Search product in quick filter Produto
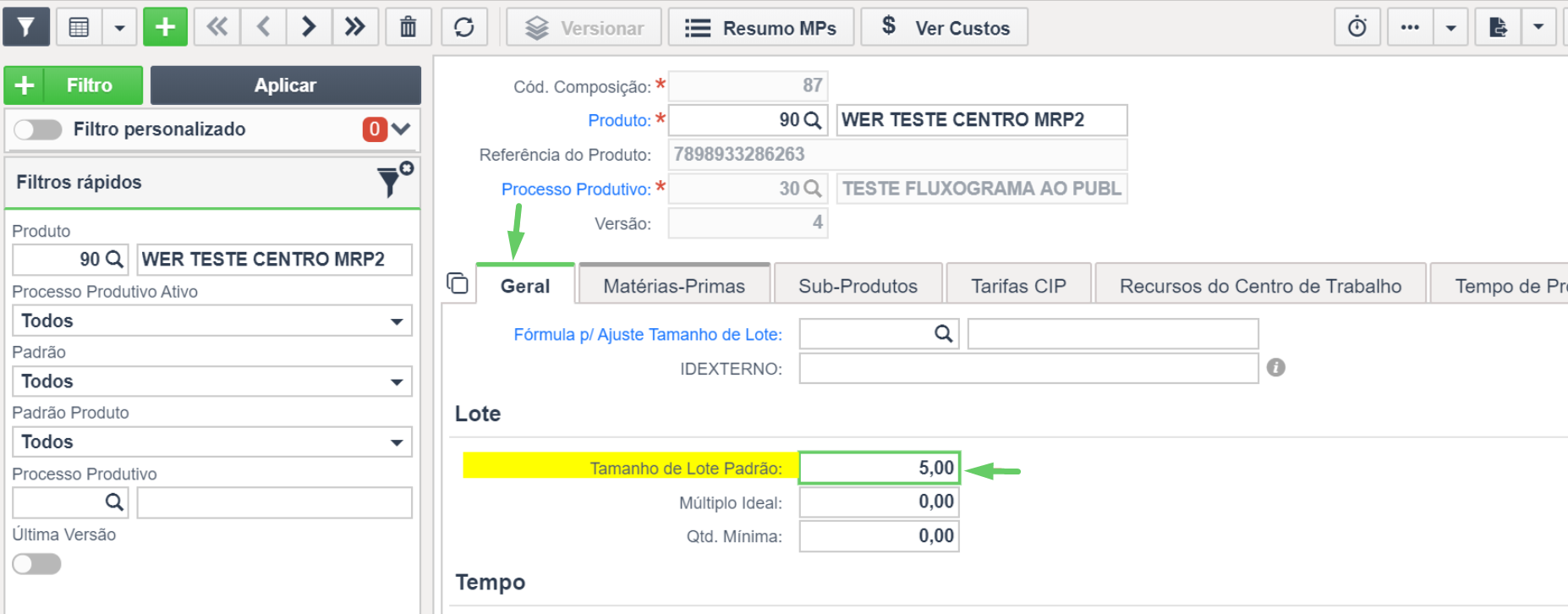This screenshot has height=614, width=1568. tap(114, 260)
